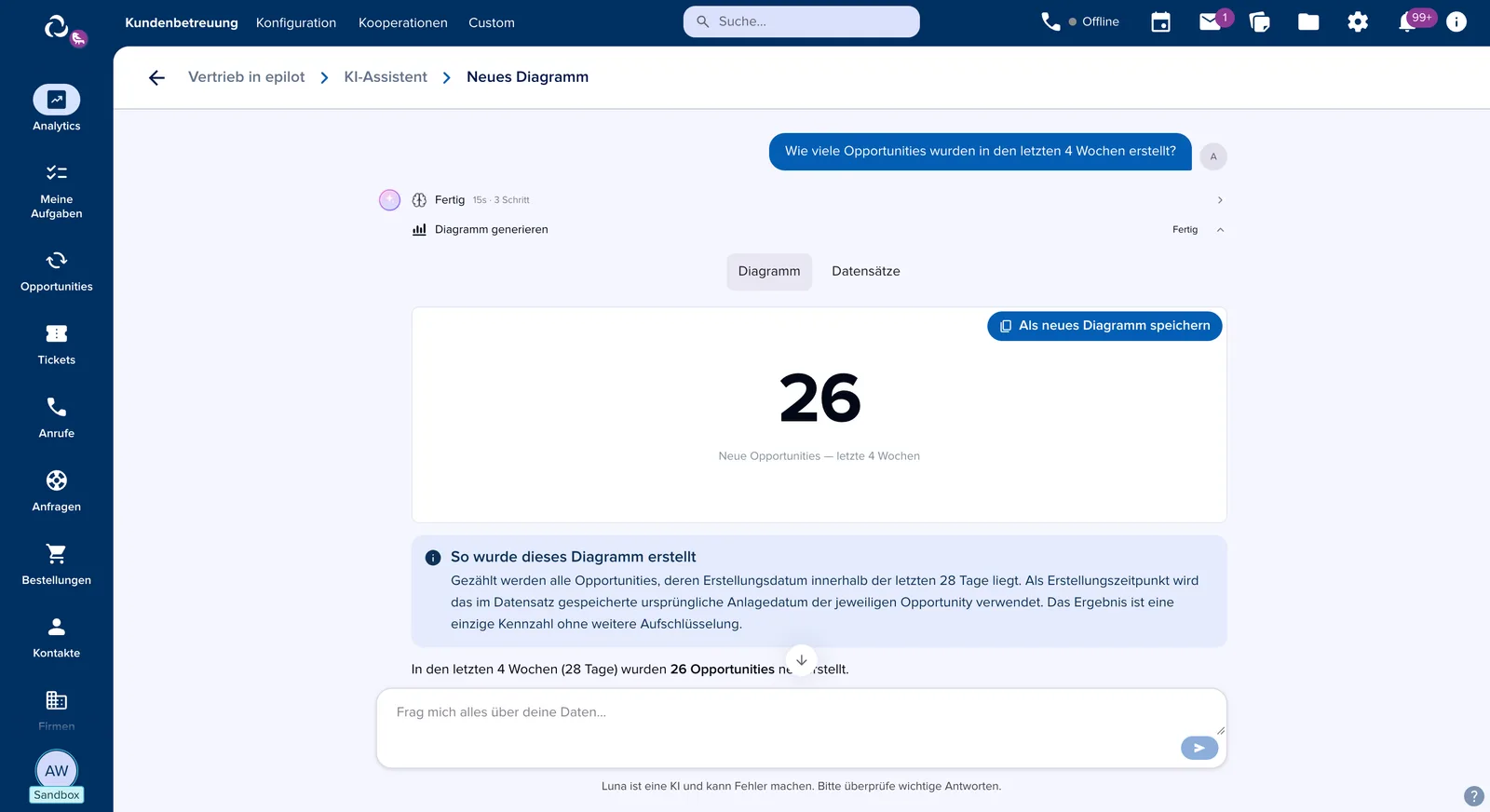Open the Konfiguration menu
Viewport: 1490px width, 812px height.
click(296, 22)
